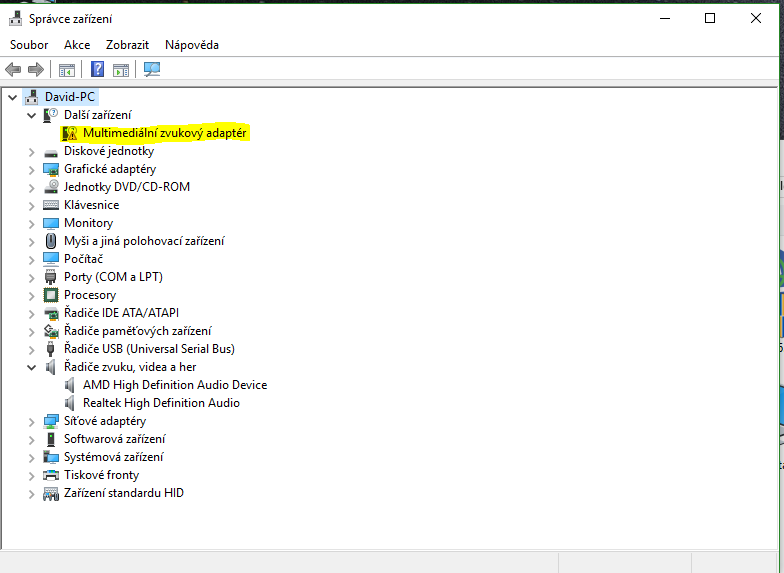Collapse the David-PC root node
The height and width of the screenshot is (573, 784).
point(12,97)
